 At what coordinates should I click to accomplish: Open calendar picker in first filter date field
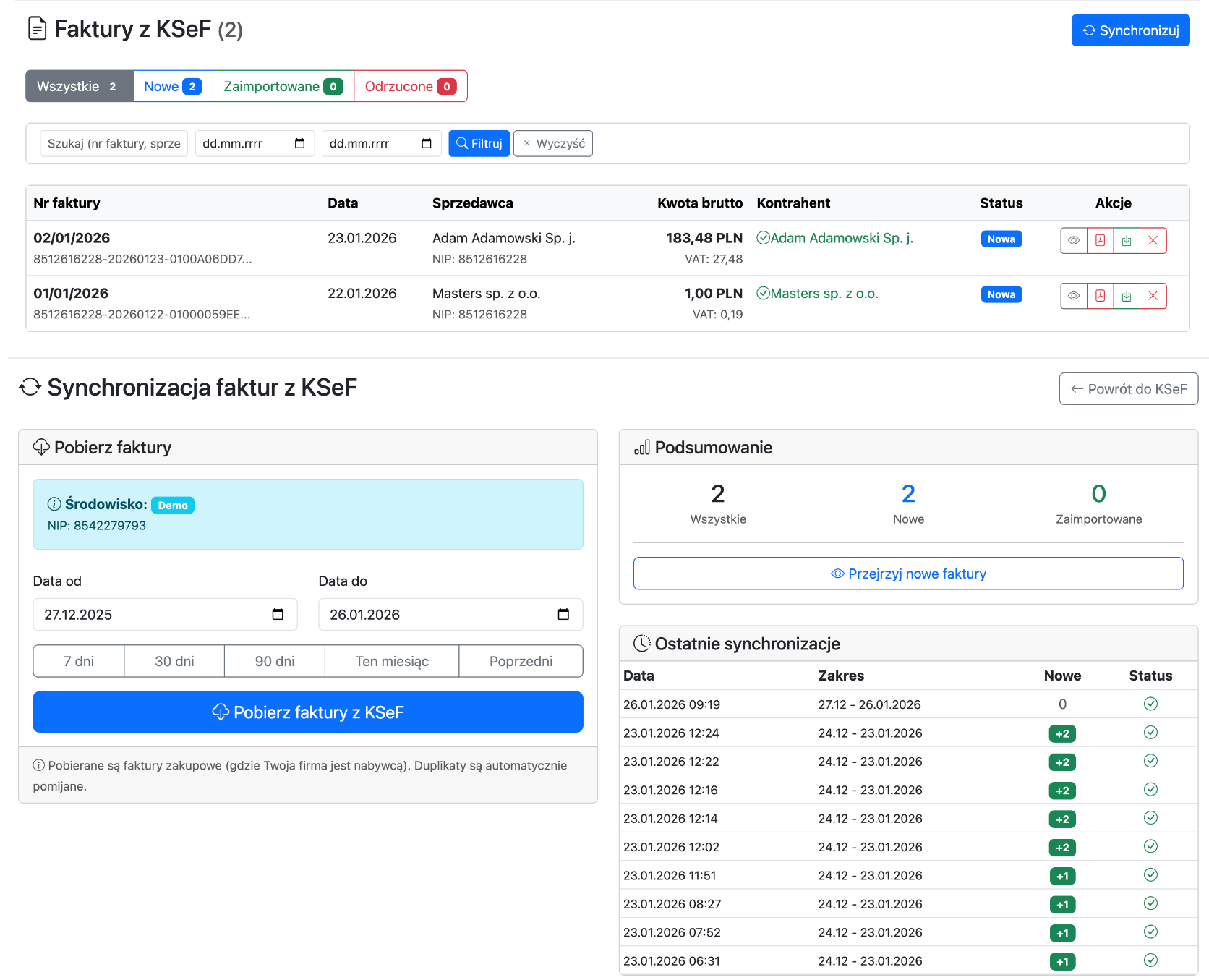tap(299, 143)
